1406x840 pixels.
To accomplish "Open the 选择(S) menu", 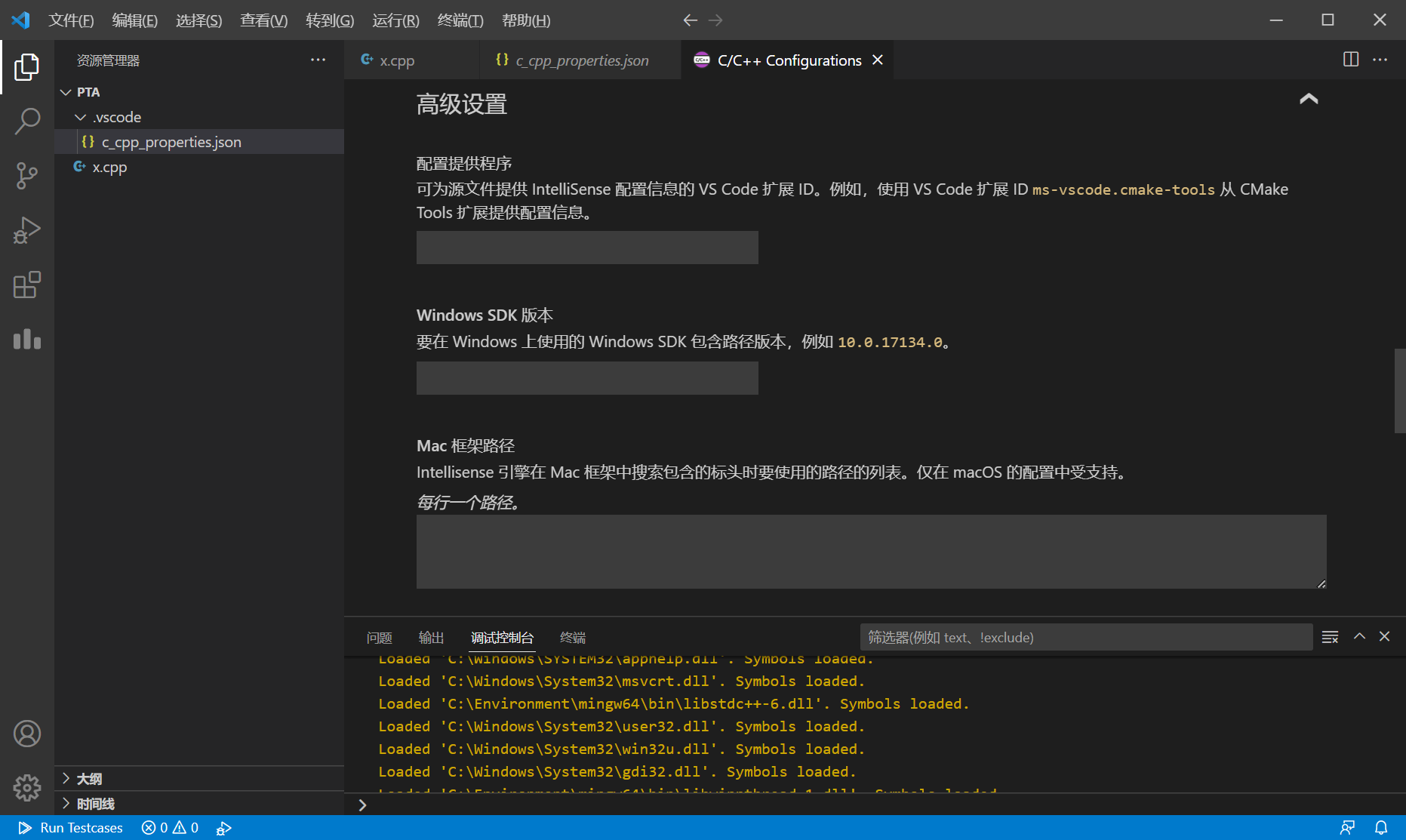I will (x=198, y=20).
